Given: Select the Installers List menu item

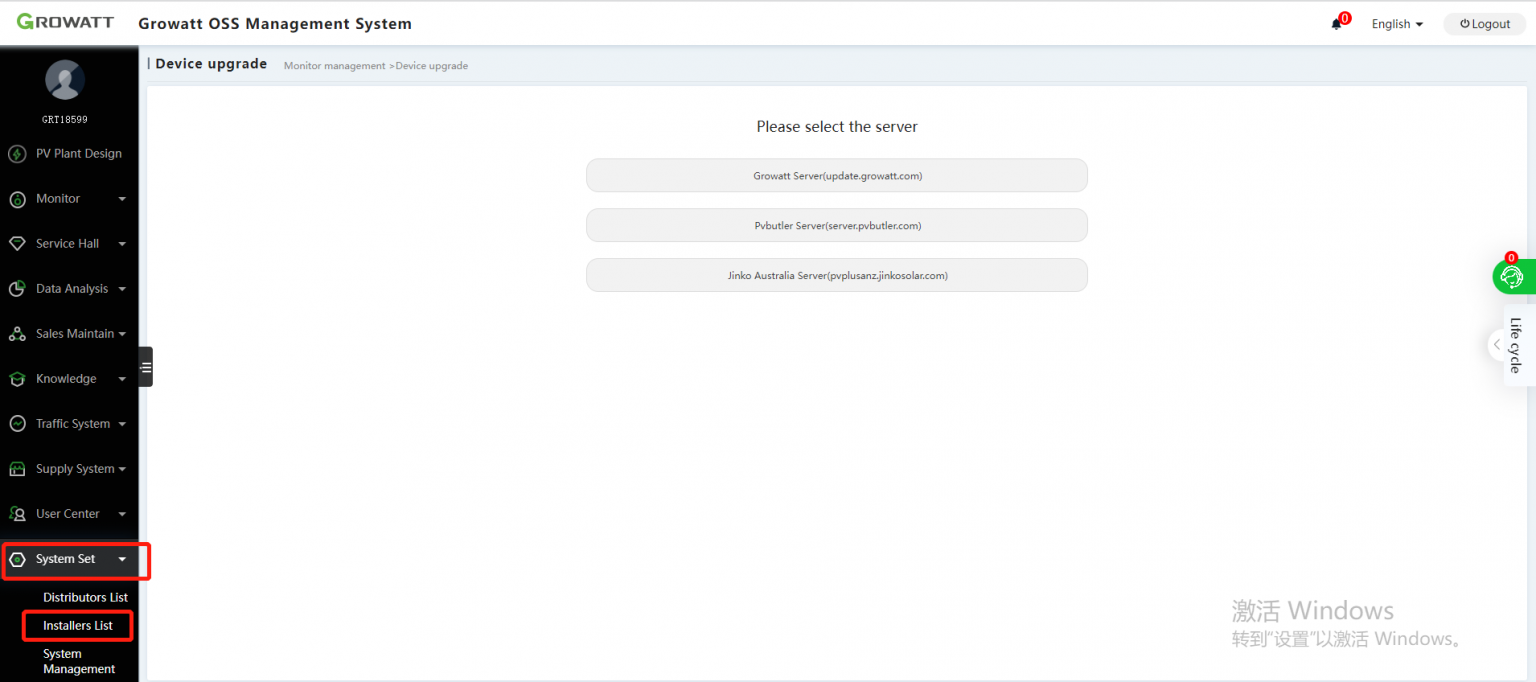Looking at the screenshot, I should 77,625.
